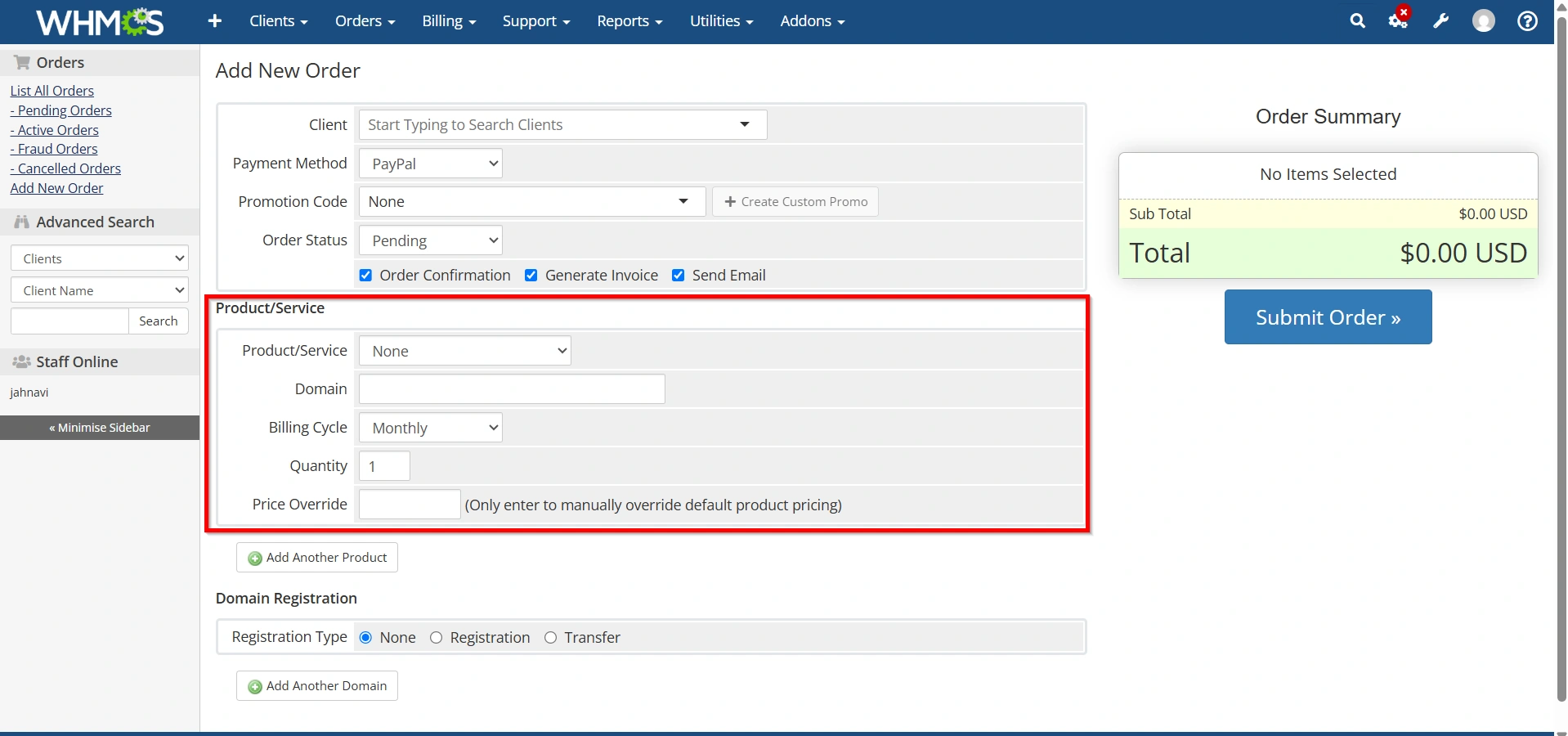Click the $0.00 USD Total amount
The width and height of the screenshot is (1568, 736).
point(1463,254)
